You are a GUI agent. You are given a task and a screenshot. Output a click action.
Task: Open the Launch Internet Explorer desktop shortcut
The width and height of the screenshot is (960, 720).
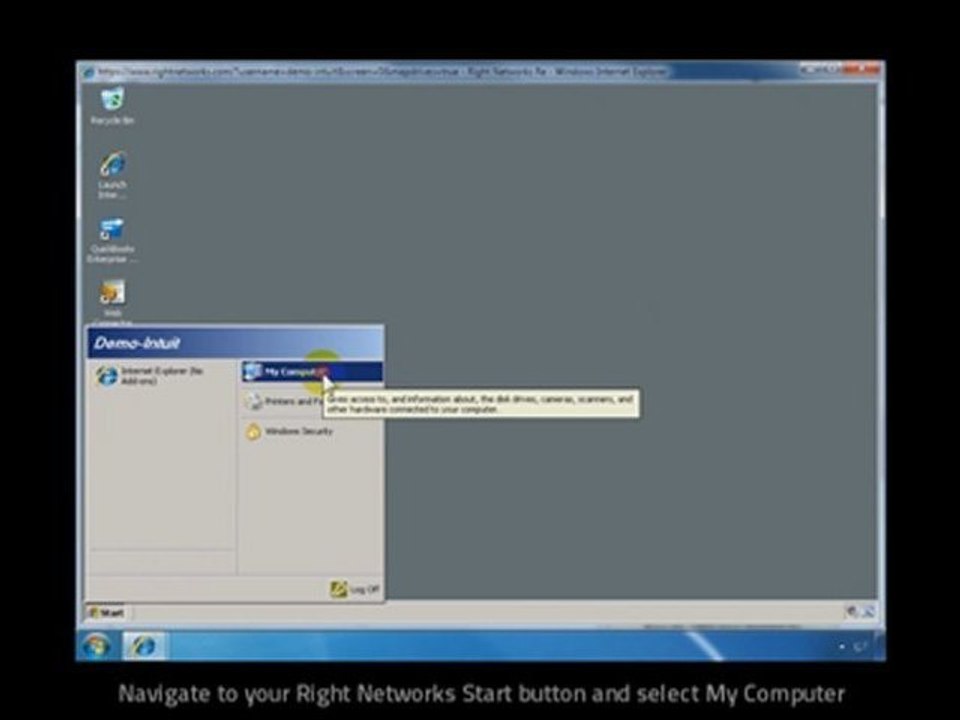(x=112, y=174)
